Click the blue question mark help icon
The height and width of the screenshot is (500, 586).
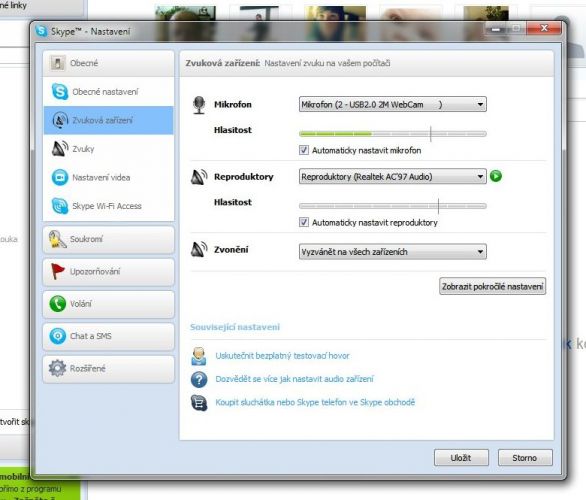click(199, 380)
